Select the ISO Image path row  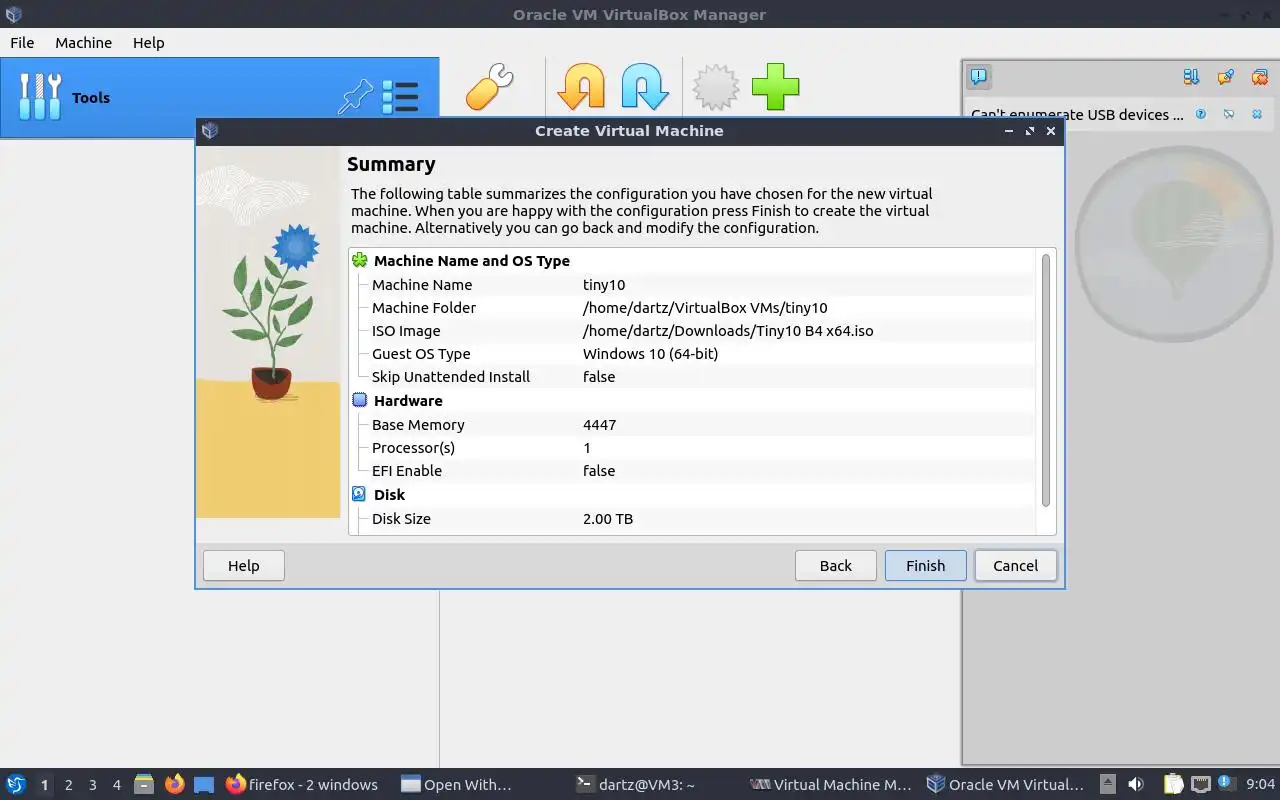(694, 330)
